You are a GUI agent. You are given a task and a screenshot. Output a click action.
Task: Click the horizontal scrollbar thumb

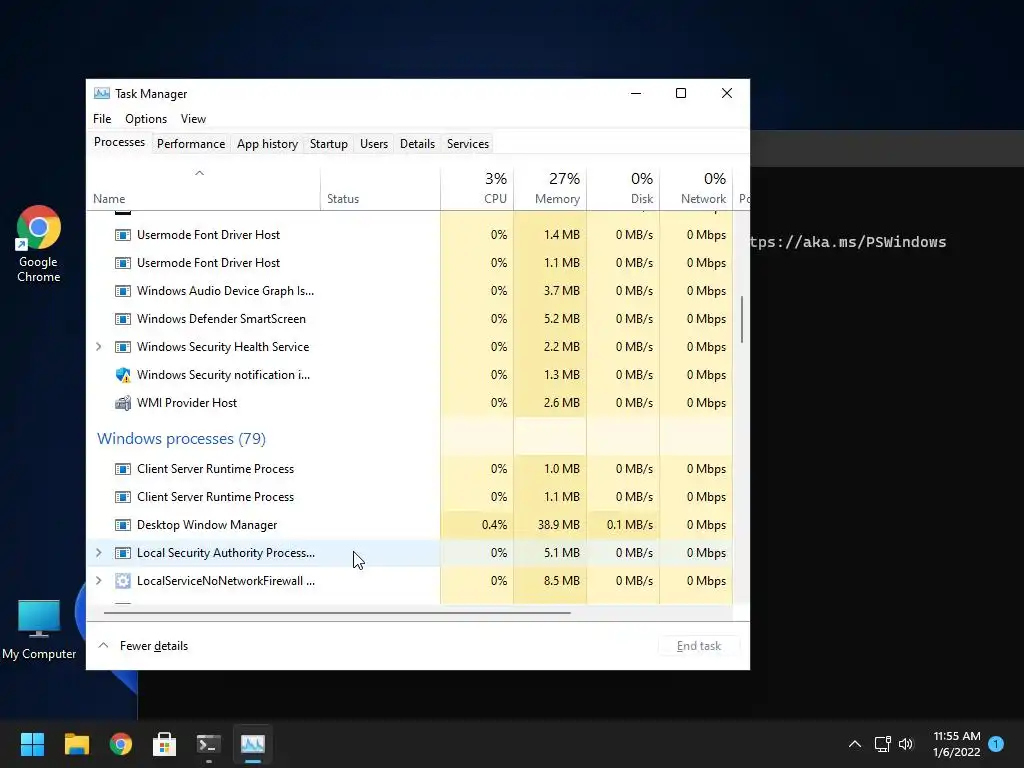(x=337, y=613)
